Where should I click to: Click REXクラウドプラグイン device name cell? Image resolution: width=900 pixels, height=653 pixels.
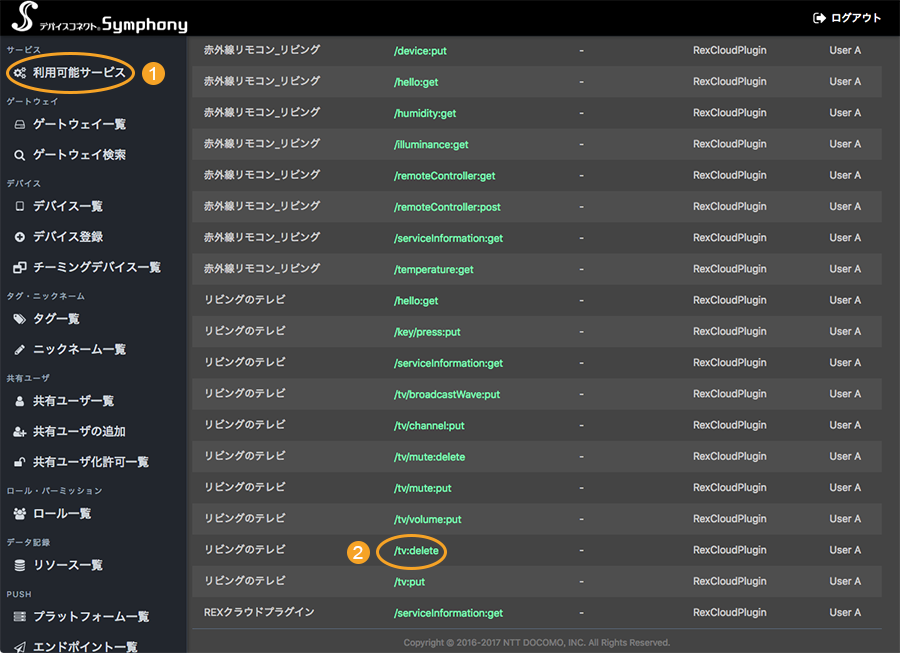(x=259, y=612)
